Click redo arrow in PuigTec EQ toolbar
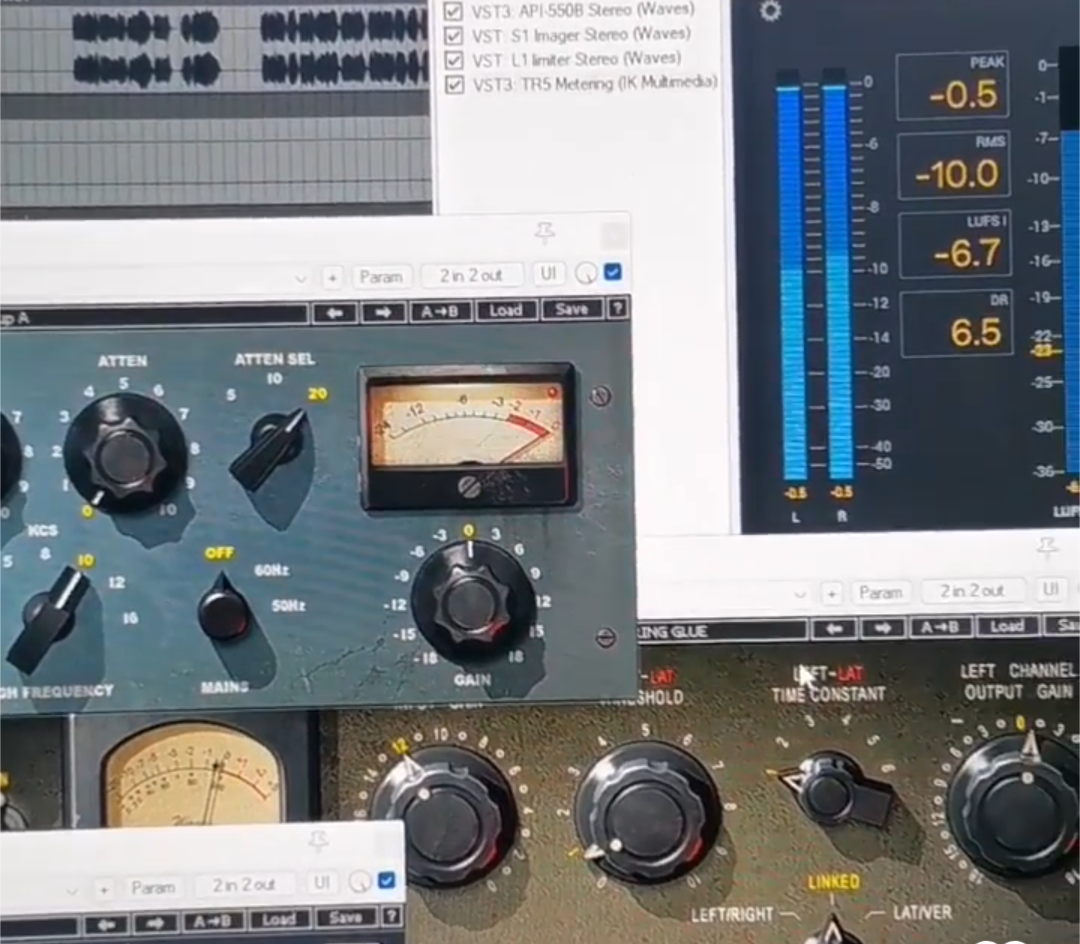Screen dimensions: 1080x944 click(382, 311)
